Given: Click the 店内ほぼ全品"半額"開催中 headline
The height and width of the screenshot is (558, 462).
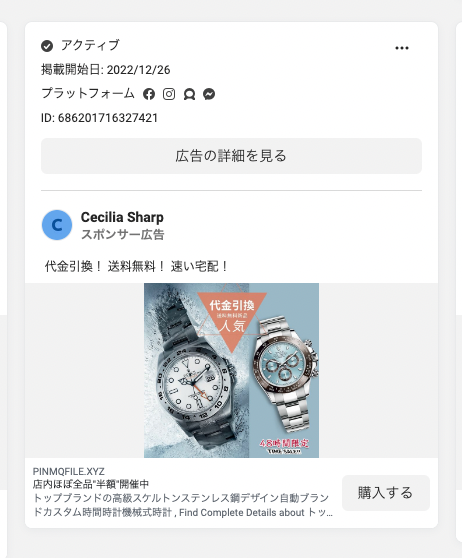Looking at the screenshot, I should [x=91, y=484].
